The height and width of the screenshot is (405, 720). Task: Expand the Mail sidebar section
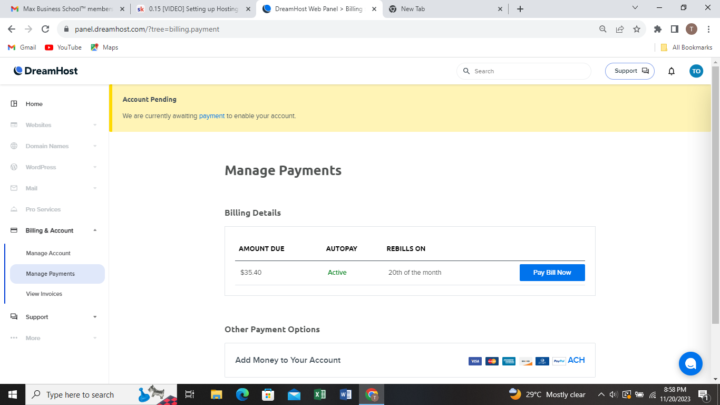[54, 188]
